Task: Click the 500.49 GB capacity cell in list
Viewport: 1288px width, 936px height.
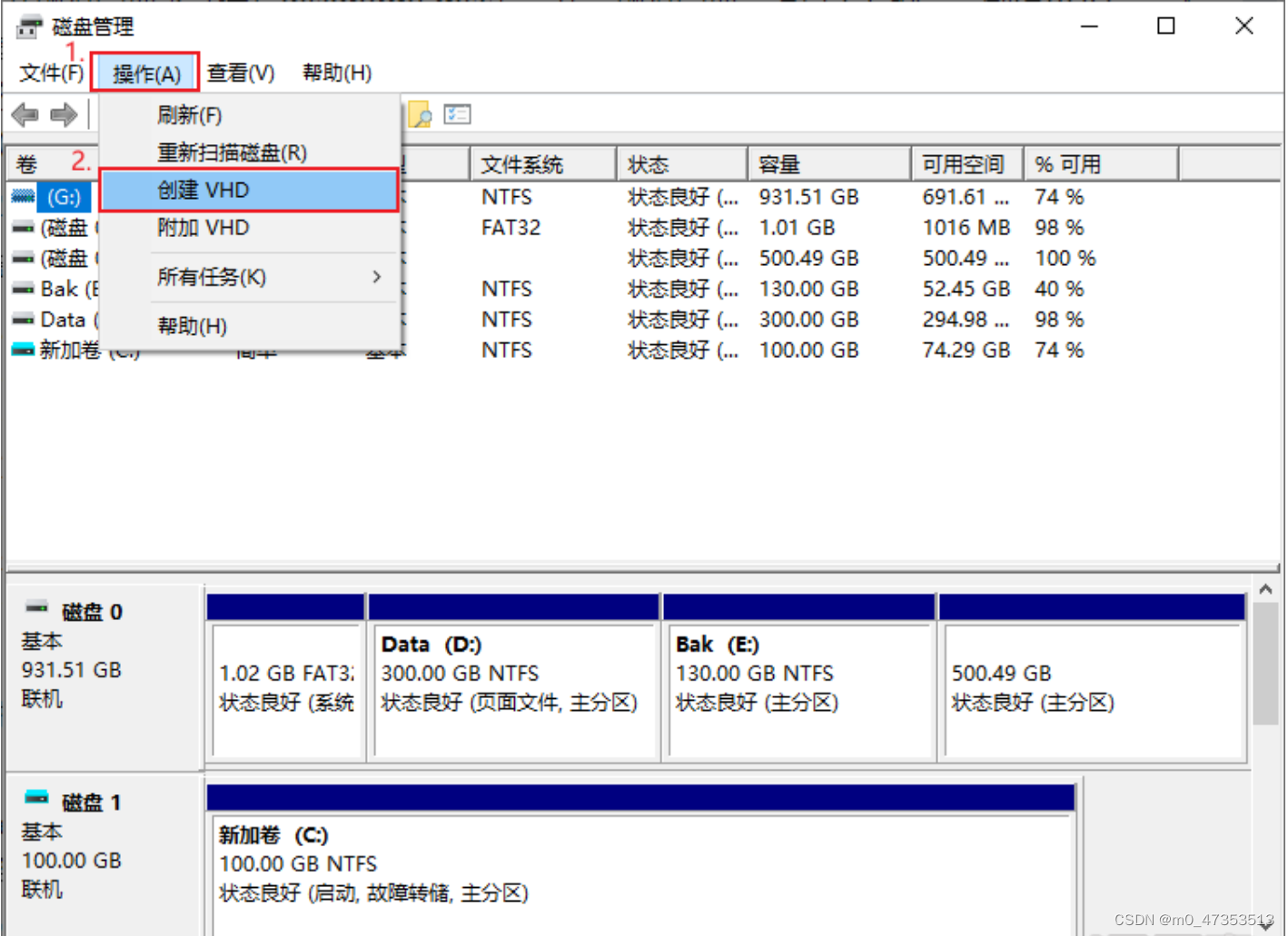Action: point(809,259)
